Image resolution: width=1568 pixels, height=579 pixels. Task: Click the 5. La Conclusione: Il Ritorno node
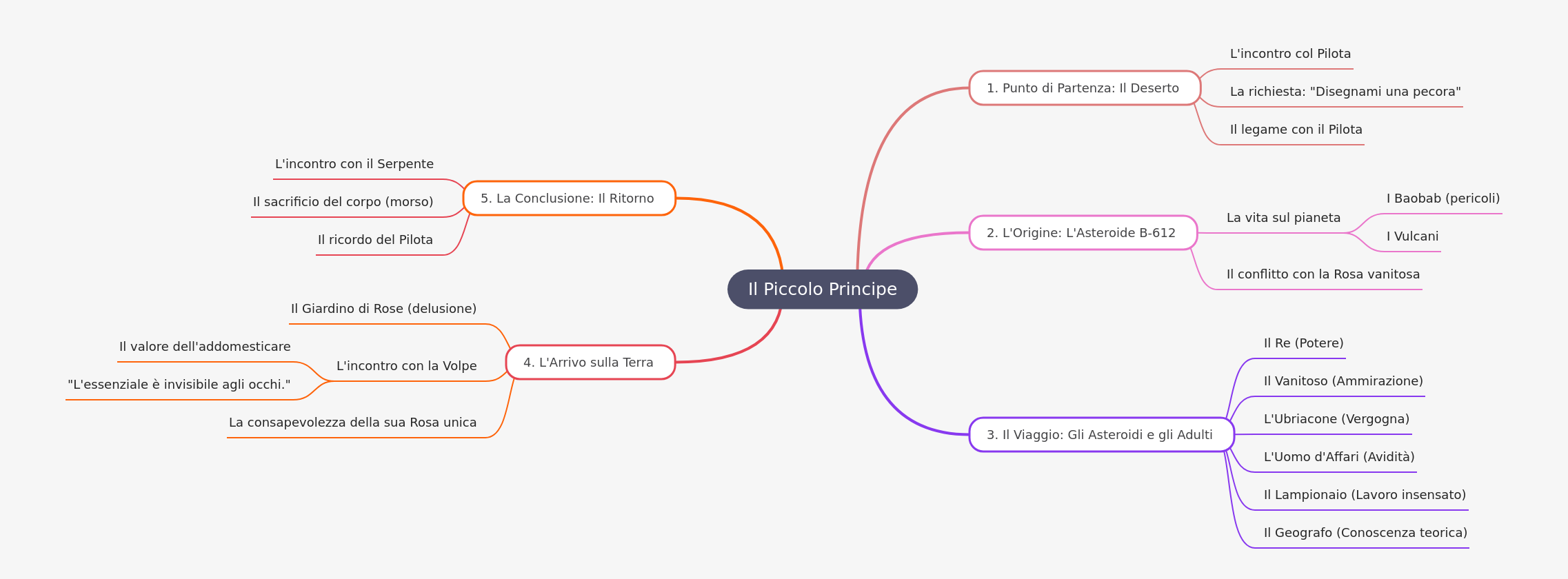tap(569, 199)
